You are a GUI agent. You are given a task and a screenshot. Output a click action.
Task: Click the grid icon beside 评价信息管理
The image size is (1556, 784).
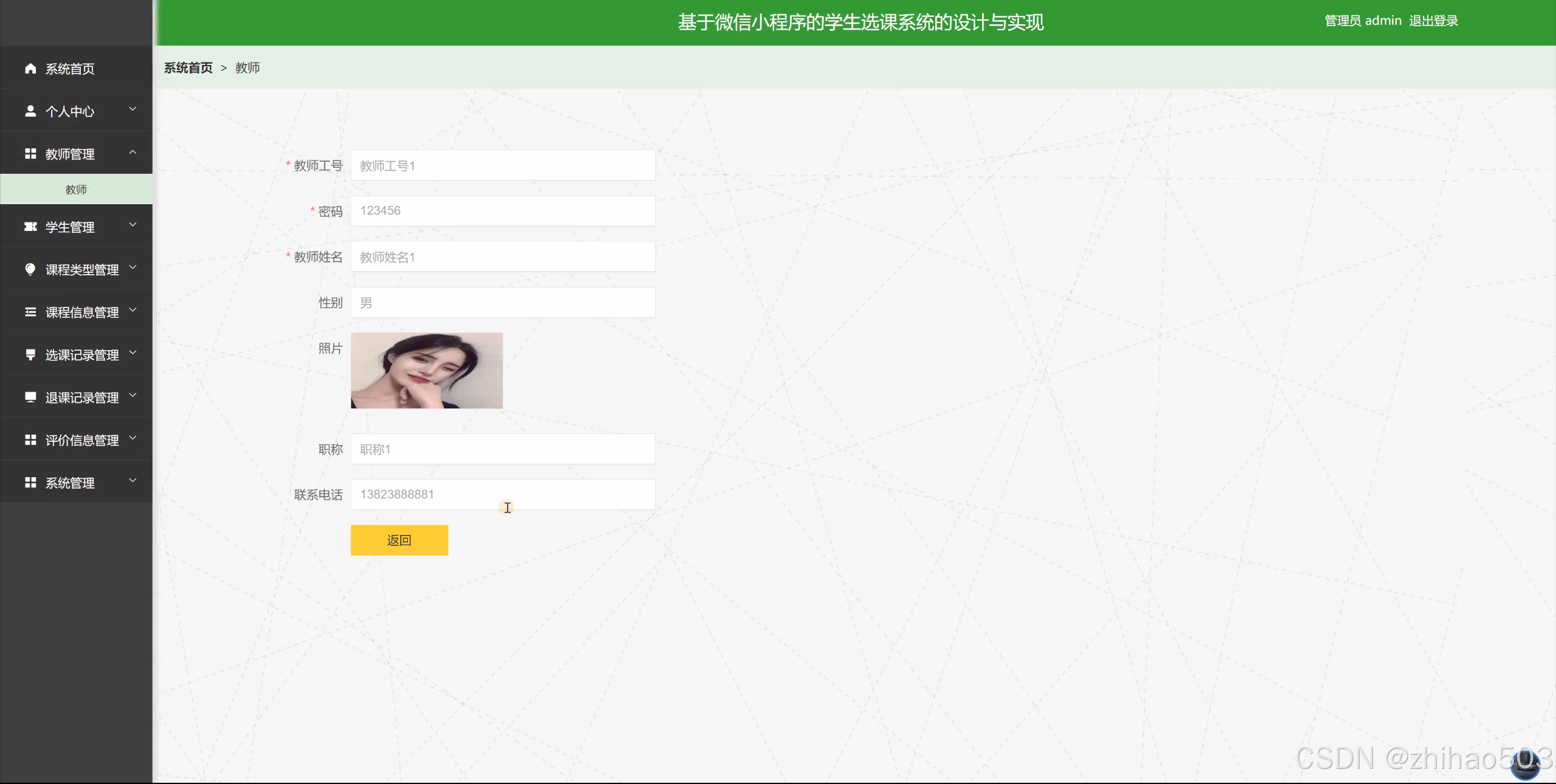pos(30,439)
